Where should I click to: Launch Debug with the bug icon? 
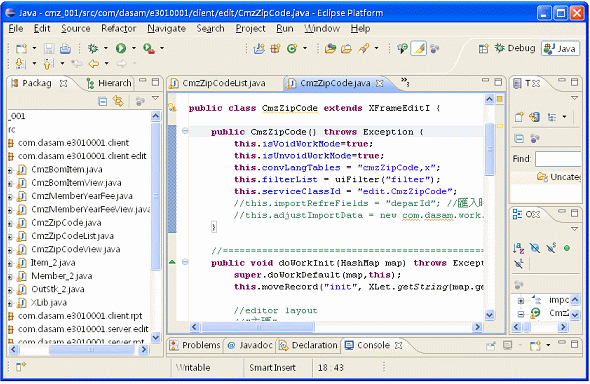93,49
